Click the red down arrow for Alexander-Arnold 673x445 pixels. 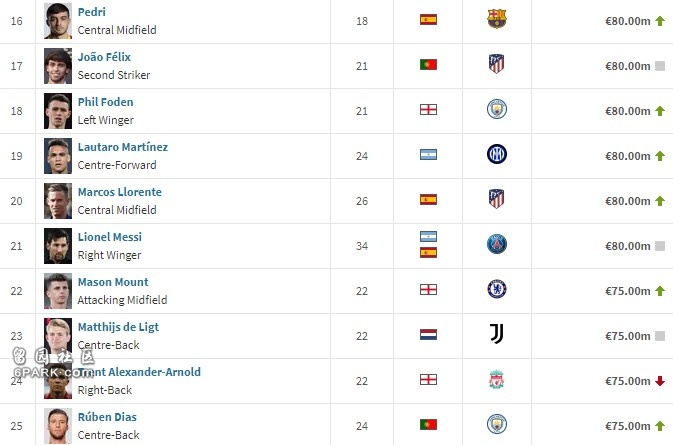click(x=660, y=381)
